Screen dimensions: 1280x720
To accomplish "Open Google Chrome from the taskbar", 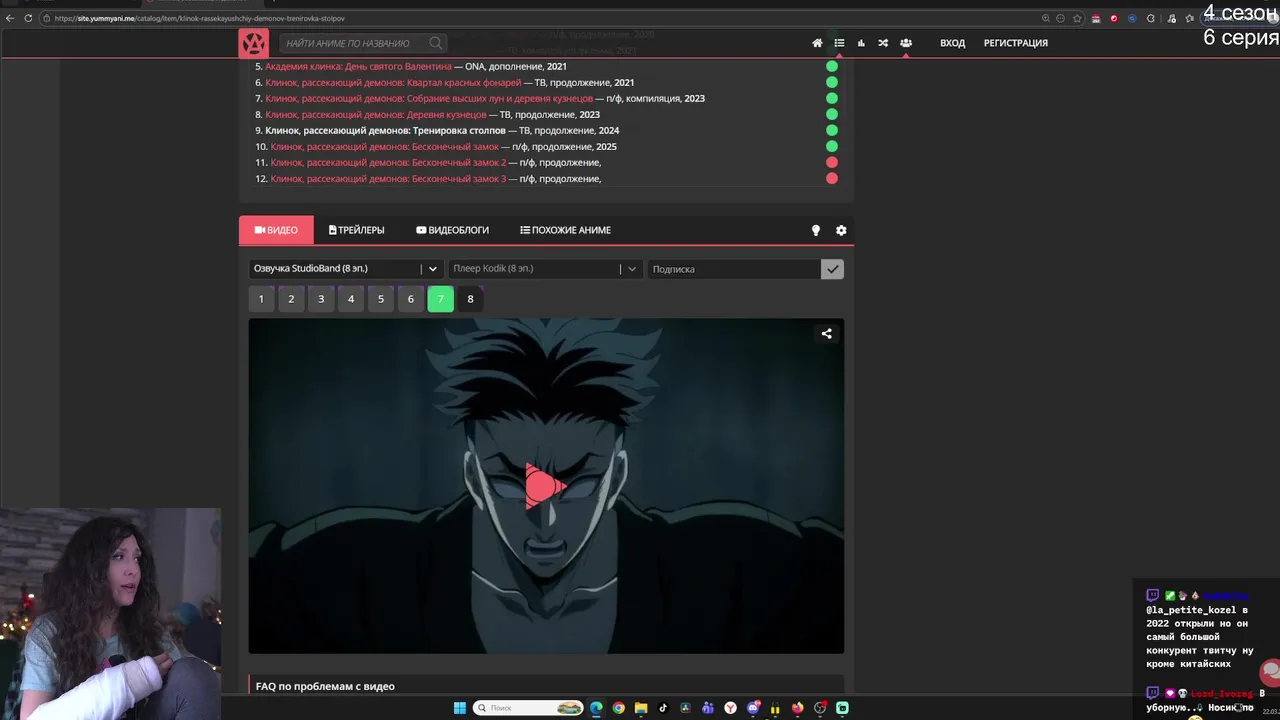I will (619, 708).
